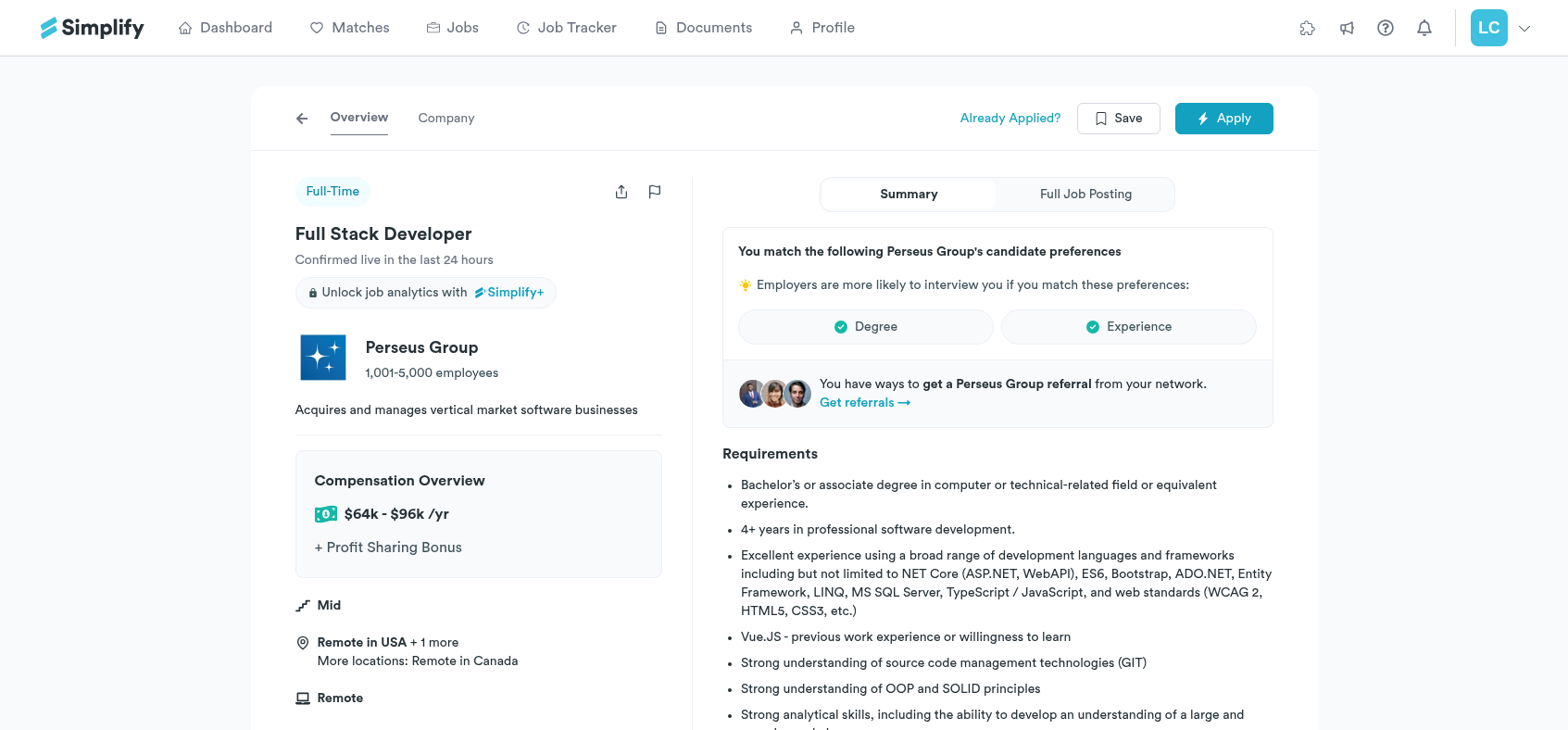Viewport: 1568px width, 730px height.
Task: Open the help question mark icon
Action: pyautogui.click(x=1386, y=28)
